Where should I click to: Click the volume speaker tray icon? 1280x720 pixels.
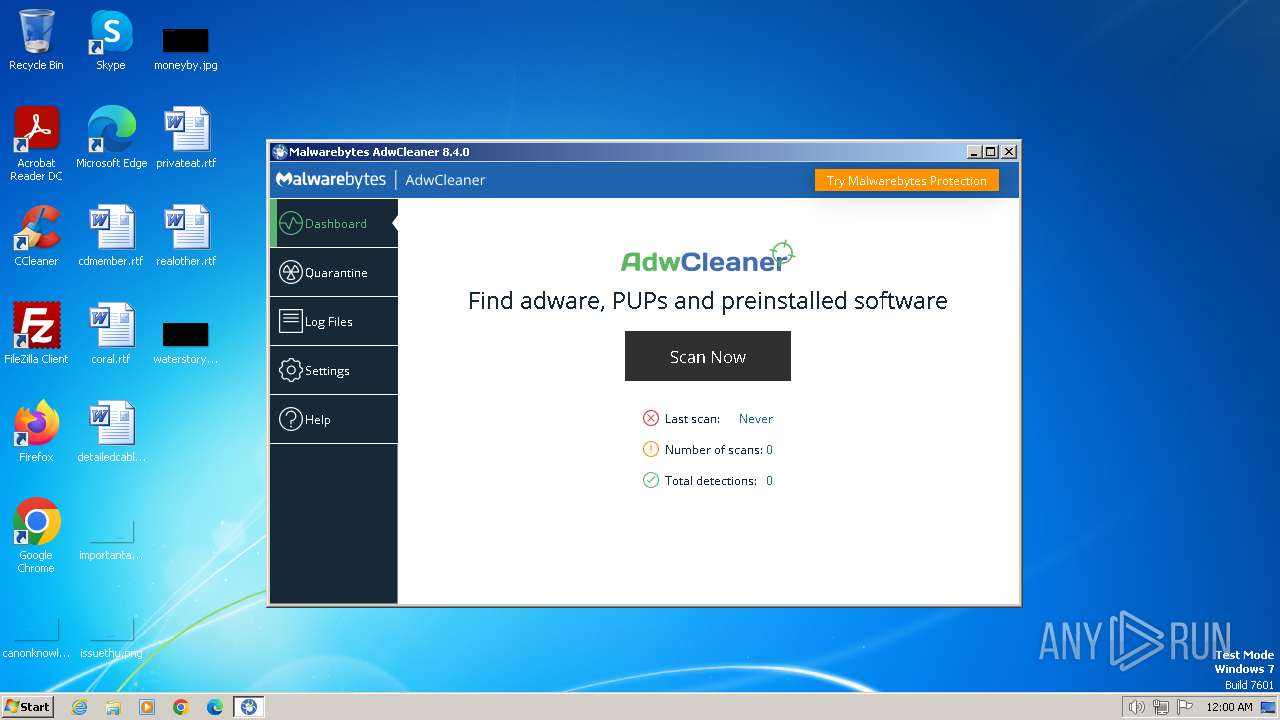tap(1136, 707)
